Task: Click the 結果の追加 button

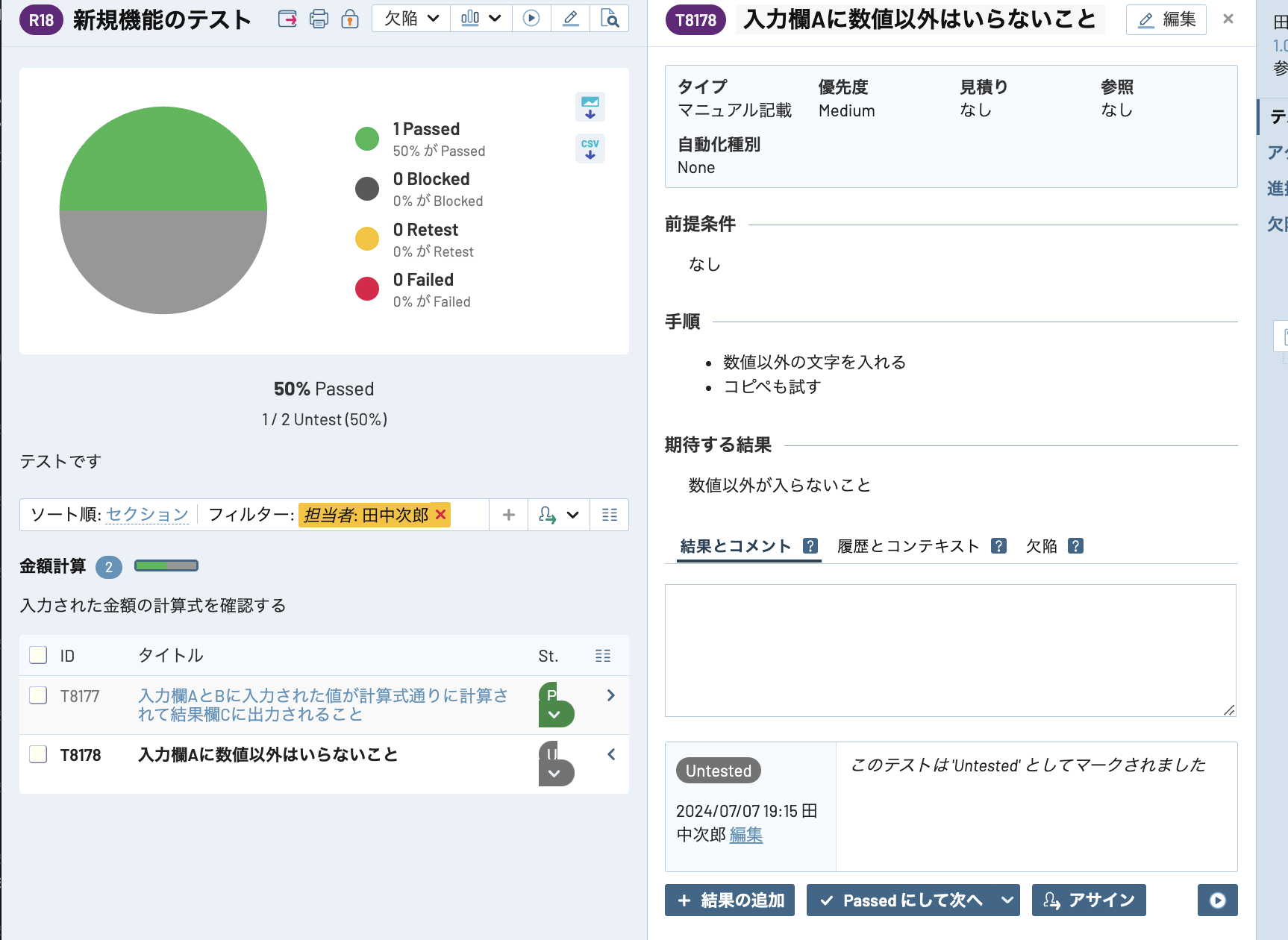Action: [x=729, y=900]
